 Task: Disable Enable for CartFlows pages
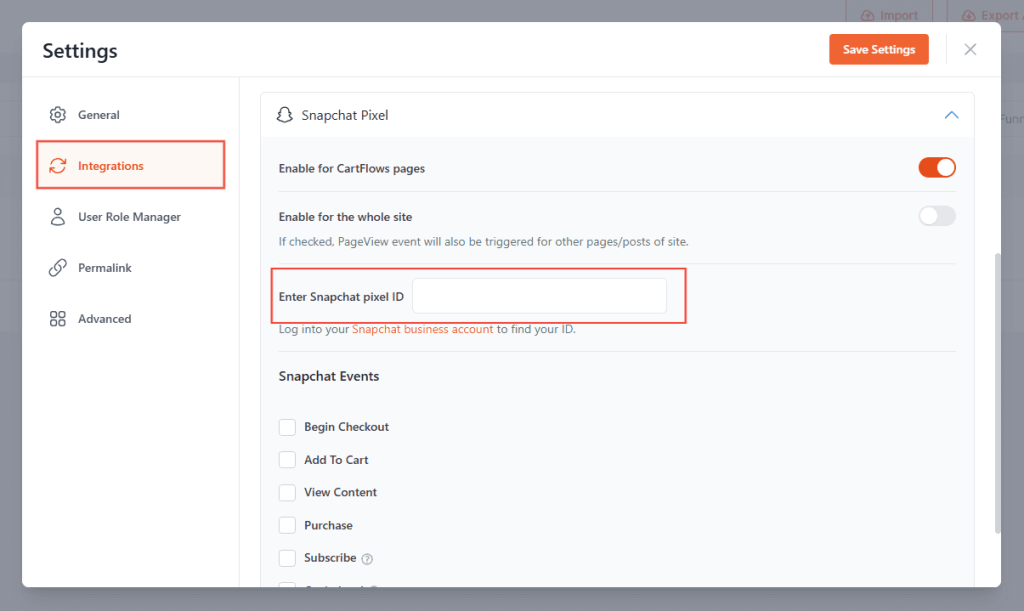[937, 168]
